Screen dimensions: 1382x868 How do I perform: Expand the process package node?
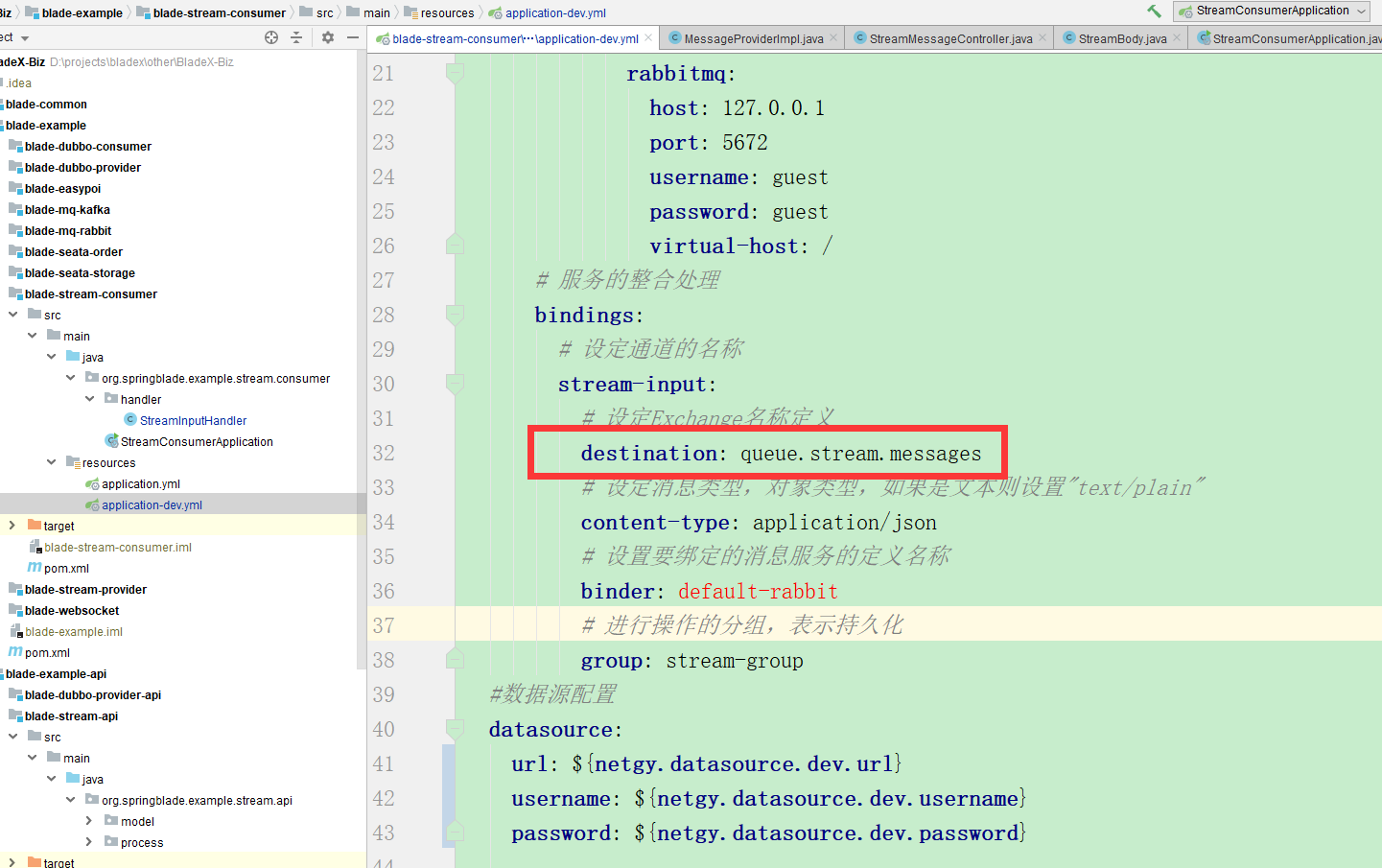(x=90, y=842)
